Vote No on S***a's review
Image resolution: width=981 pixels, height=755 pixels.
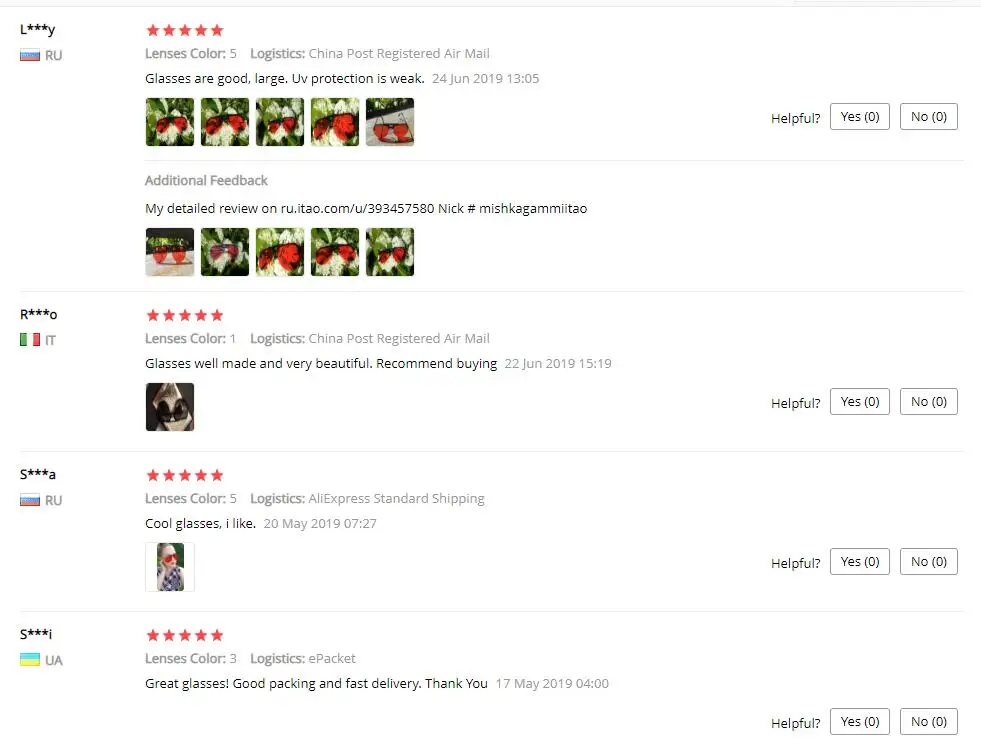coord(928,562)
